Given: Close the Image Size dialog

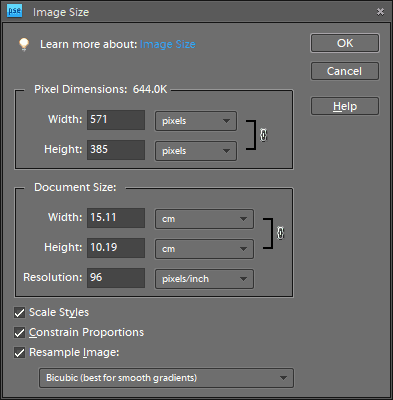Looking at the screenshot, I should click(x=380, y=12).
